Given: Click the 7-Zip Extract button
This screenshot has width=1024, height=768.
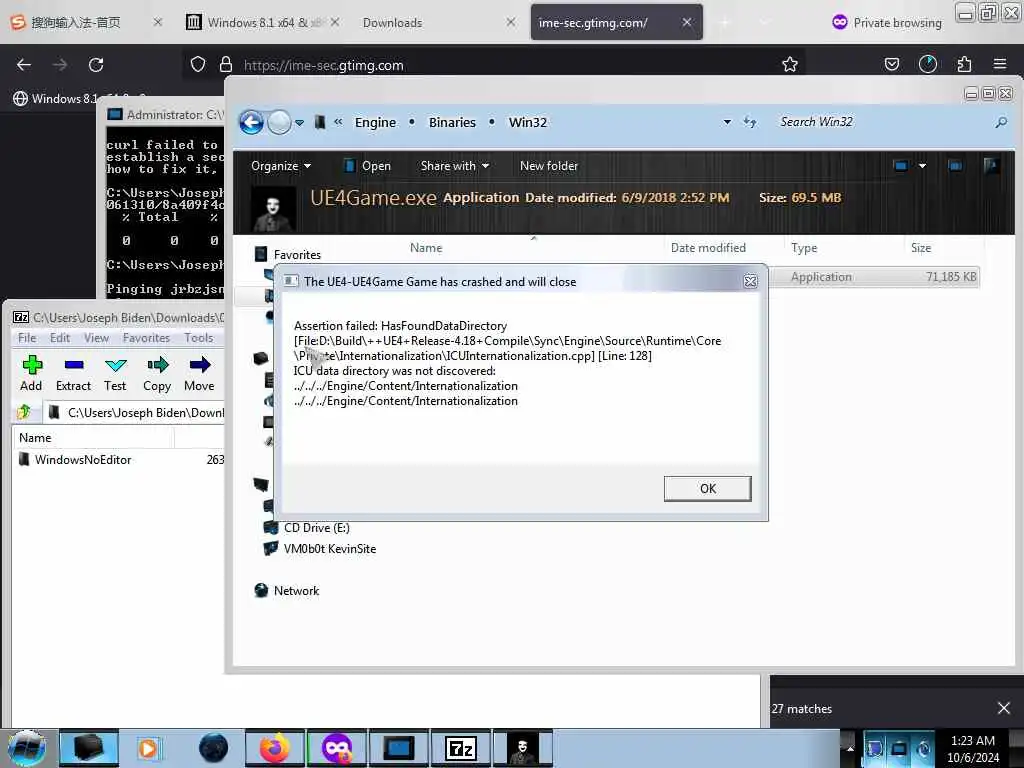Looking at the screenshot, I should 73,374.
